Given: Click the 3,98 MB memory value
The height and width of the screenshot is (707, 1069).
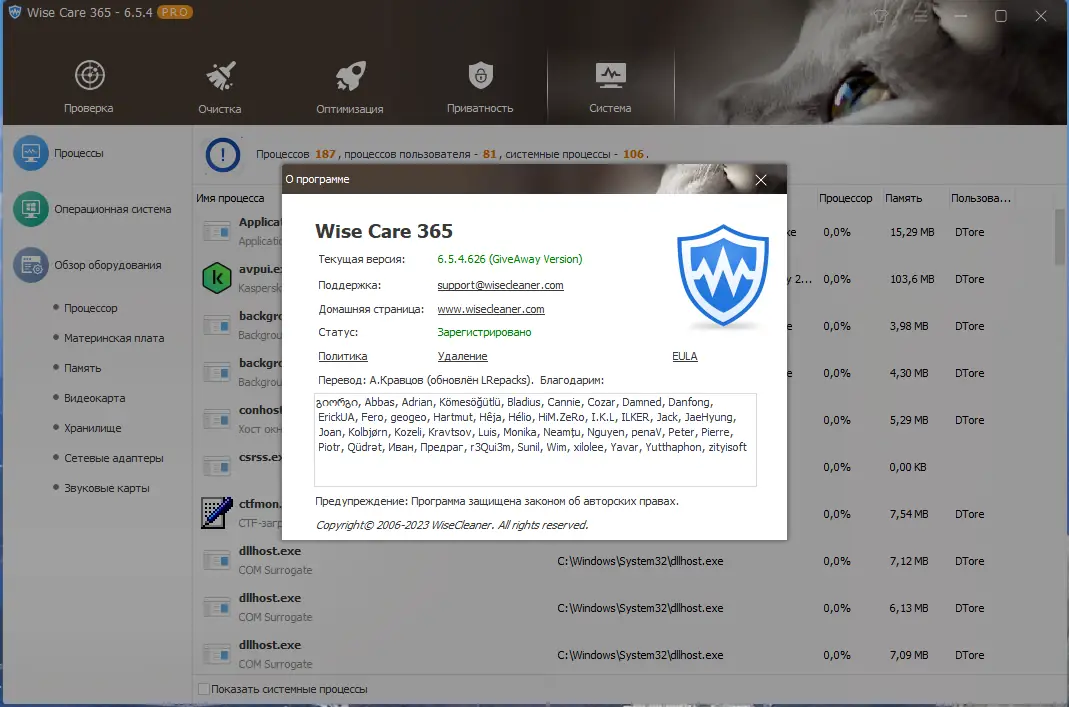Looking at the screenshot, I should click(909, 326).
